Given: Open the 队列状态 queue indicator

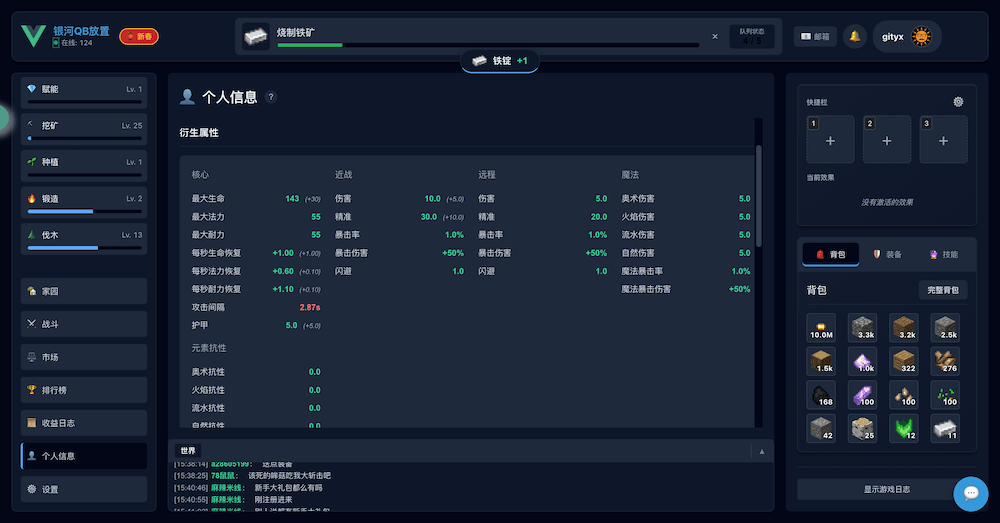Looking at the screenshot, I should [751, 36].
